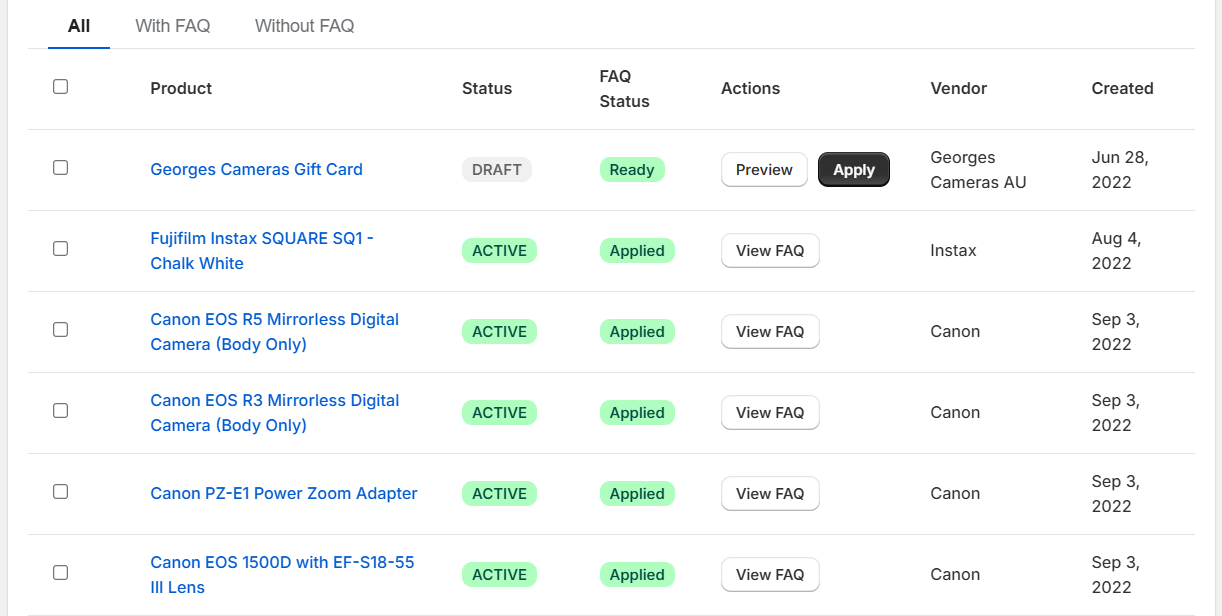The height and width of the screenshot is (616, 1222).
Task: Tick the Canon EOS R5 row checkbox
Action: 60,330
